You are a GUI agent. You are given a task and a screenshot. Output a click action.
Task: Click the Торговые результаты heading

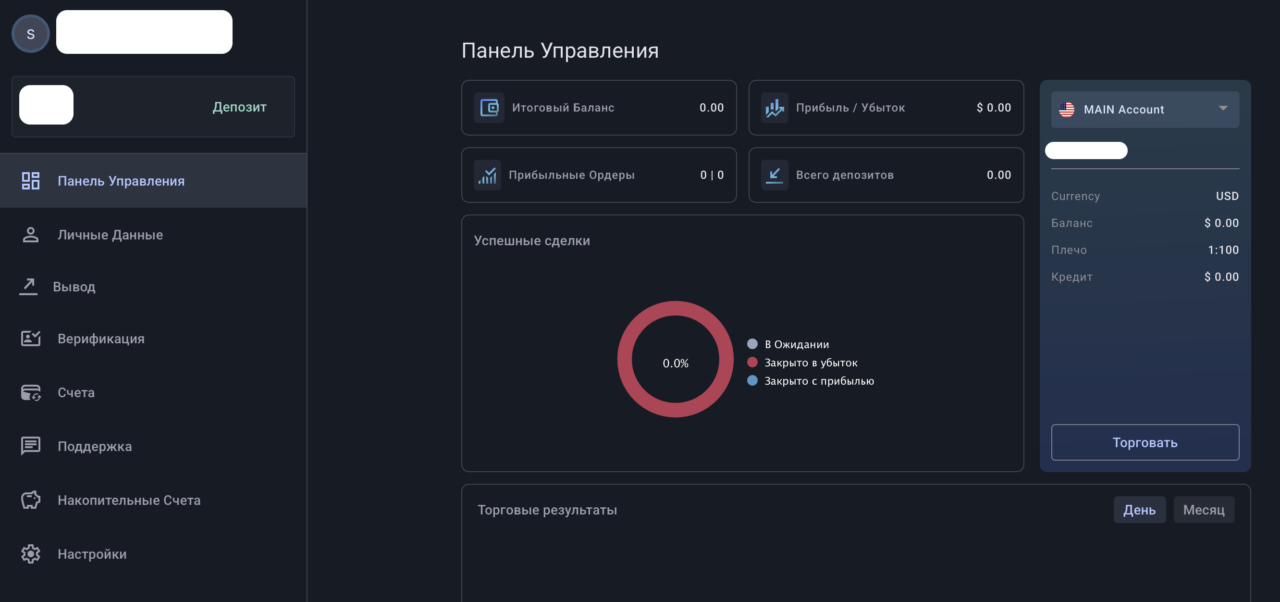tap(547, 510)
